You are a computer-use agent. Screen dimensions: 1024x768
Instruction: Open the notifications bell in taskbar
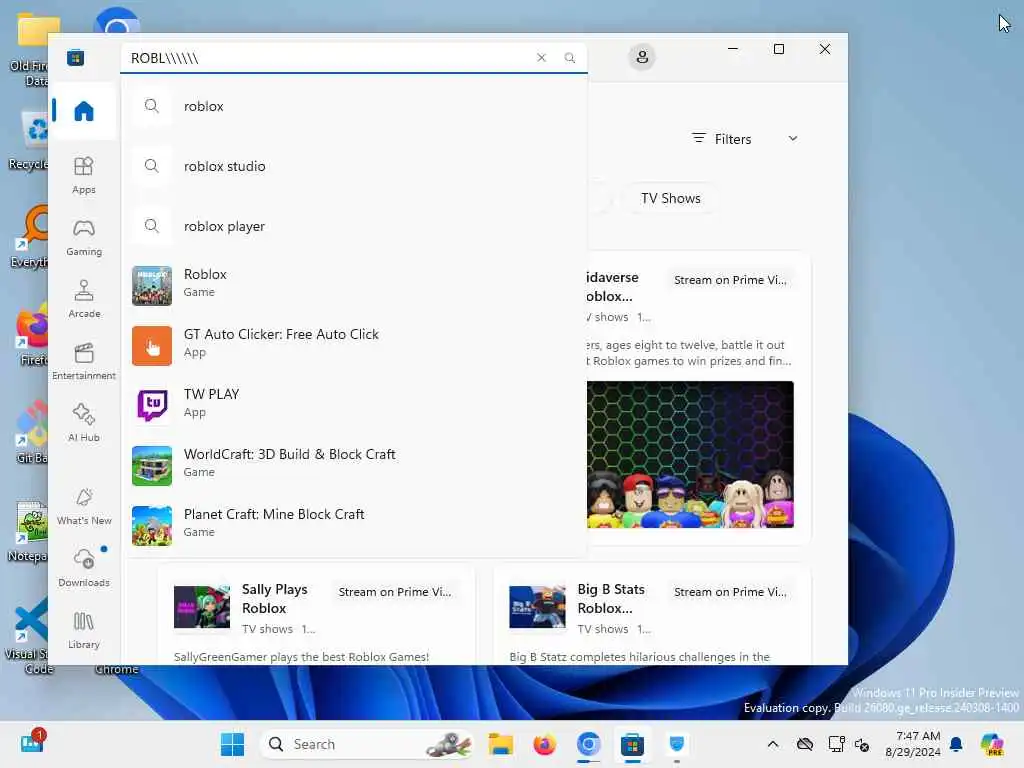[956, 744]
